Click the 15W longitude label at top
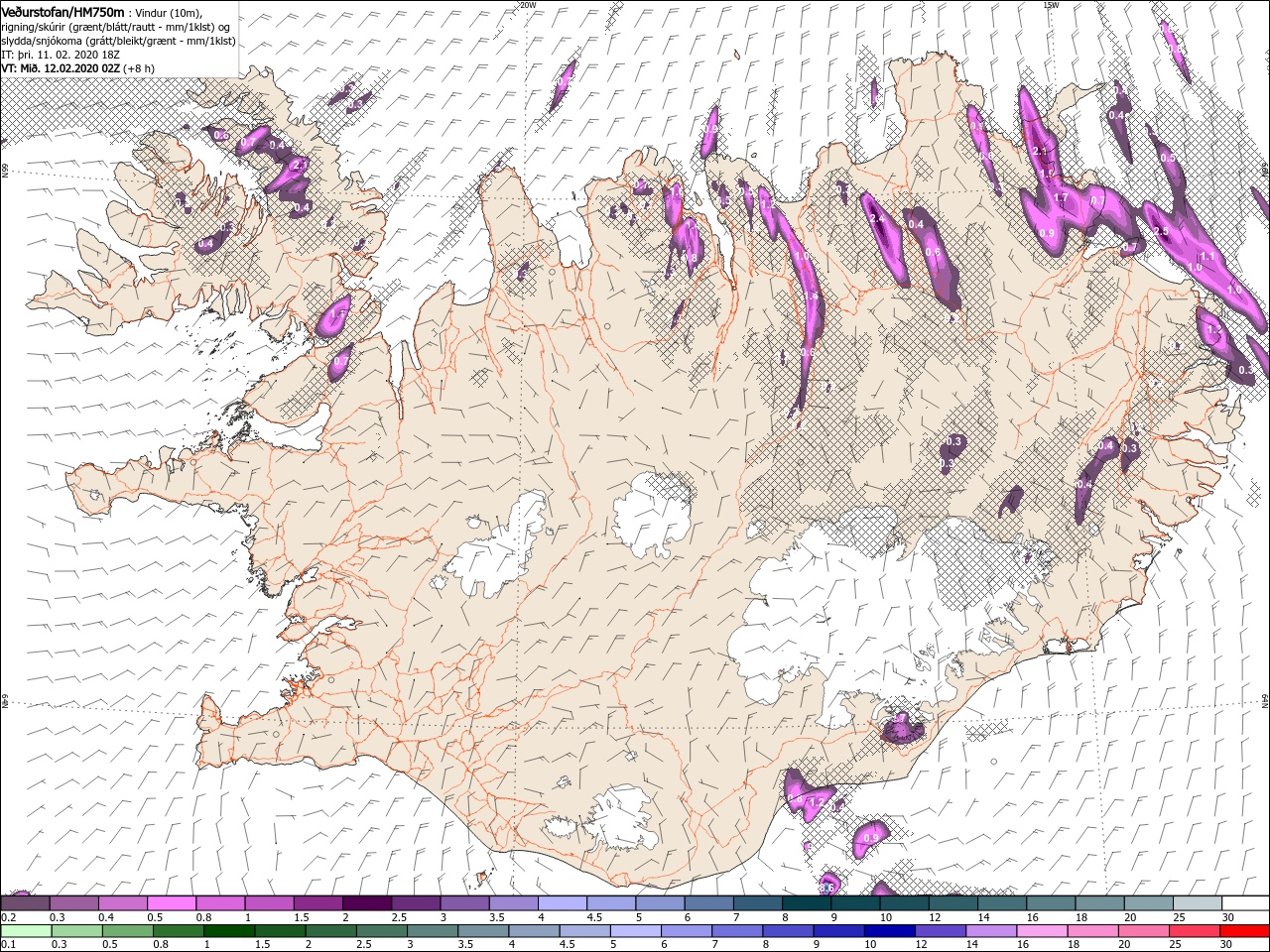Image resolution: width=1270 pixels, height=952 pixels. [1051, 4]
